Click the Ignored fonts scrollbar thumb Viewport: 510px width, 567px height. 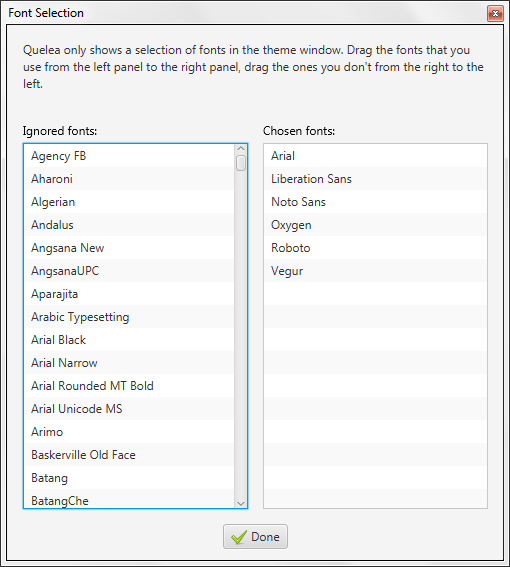[241, 163]
